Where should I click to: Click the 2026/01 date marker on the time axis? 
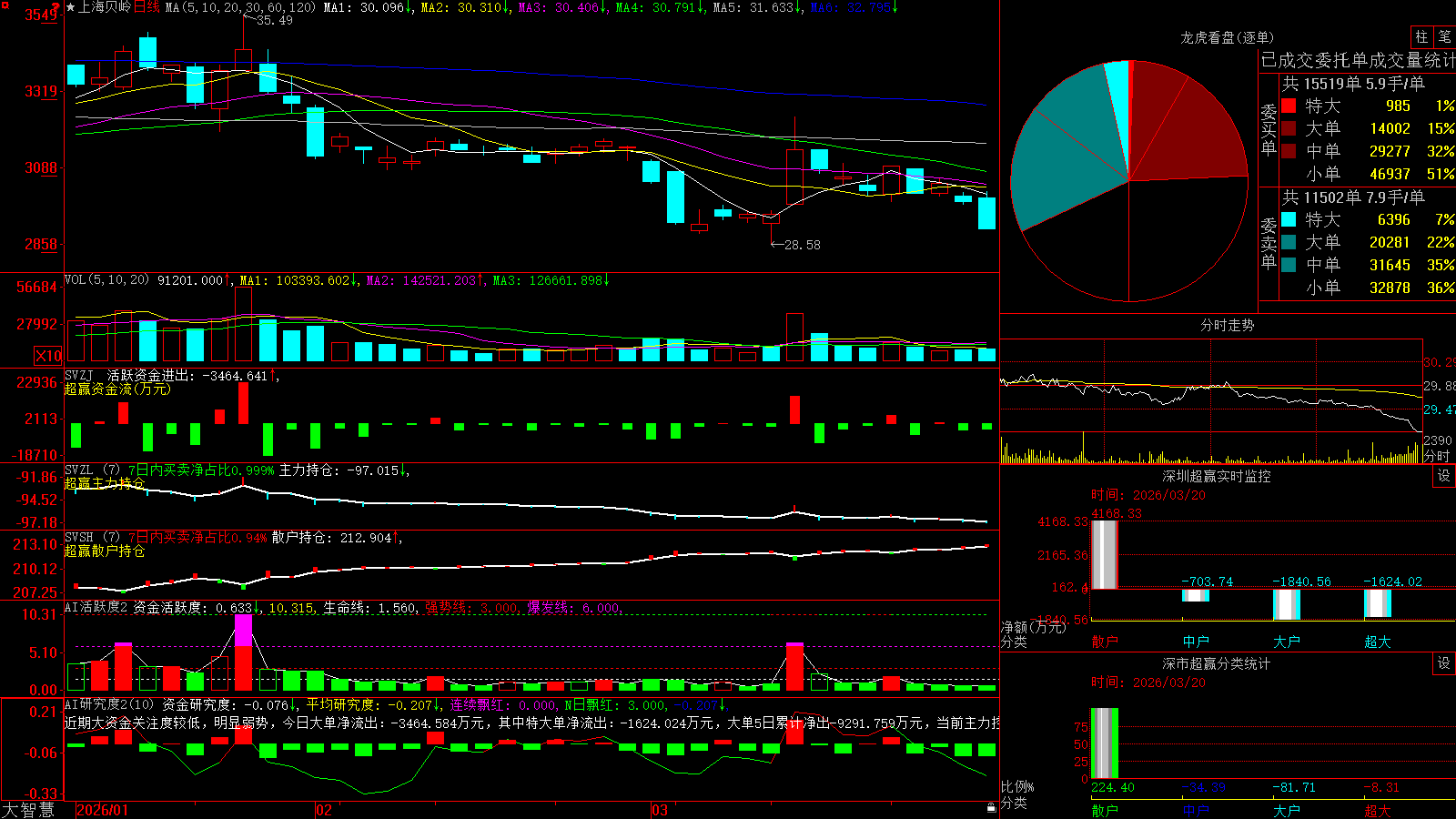pyautogui.click(x=102, y=810)
